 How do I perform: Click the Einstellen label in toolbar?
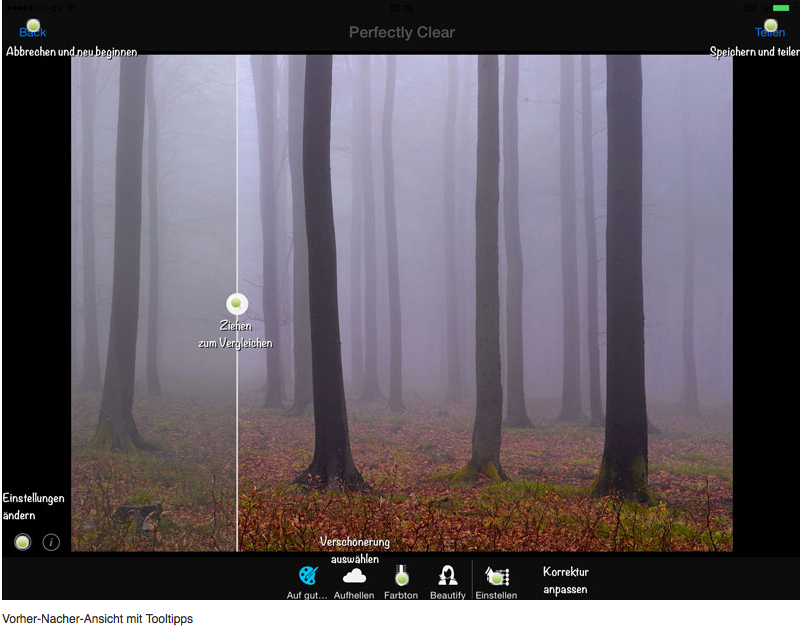496,596
